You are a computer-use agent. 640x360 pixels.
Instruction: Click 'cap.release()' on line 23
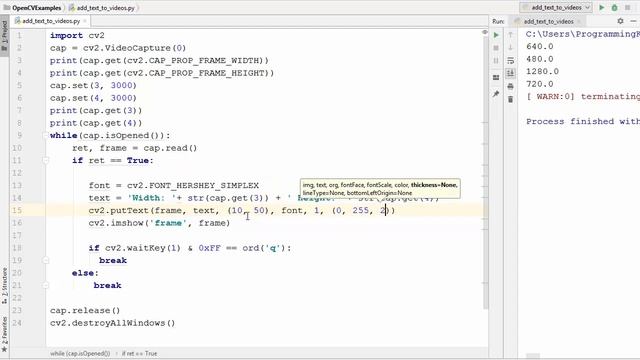click(x=85, y=311)
